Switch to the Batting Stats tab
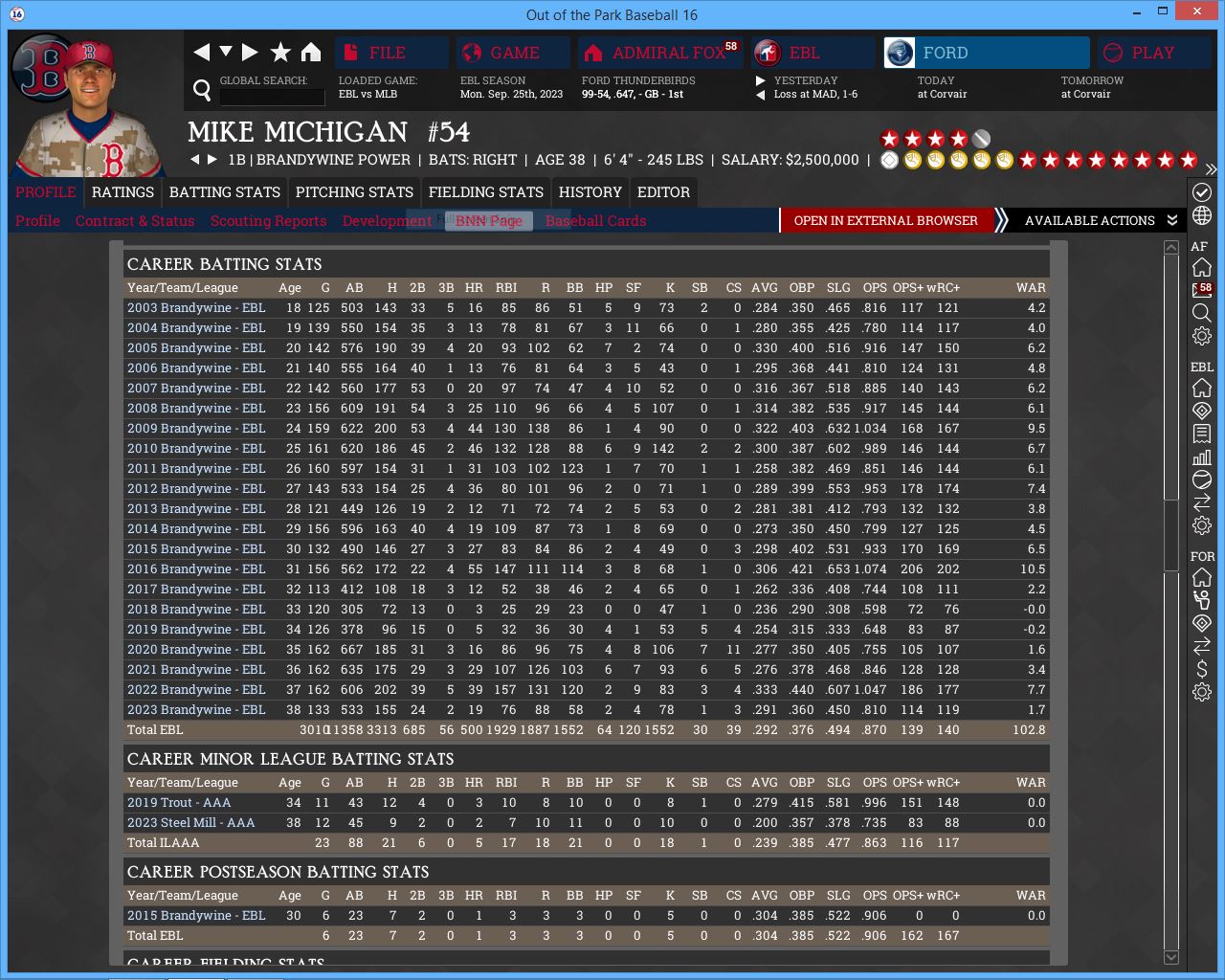Viewport: 1225px width, 980px height. (225, 192)
